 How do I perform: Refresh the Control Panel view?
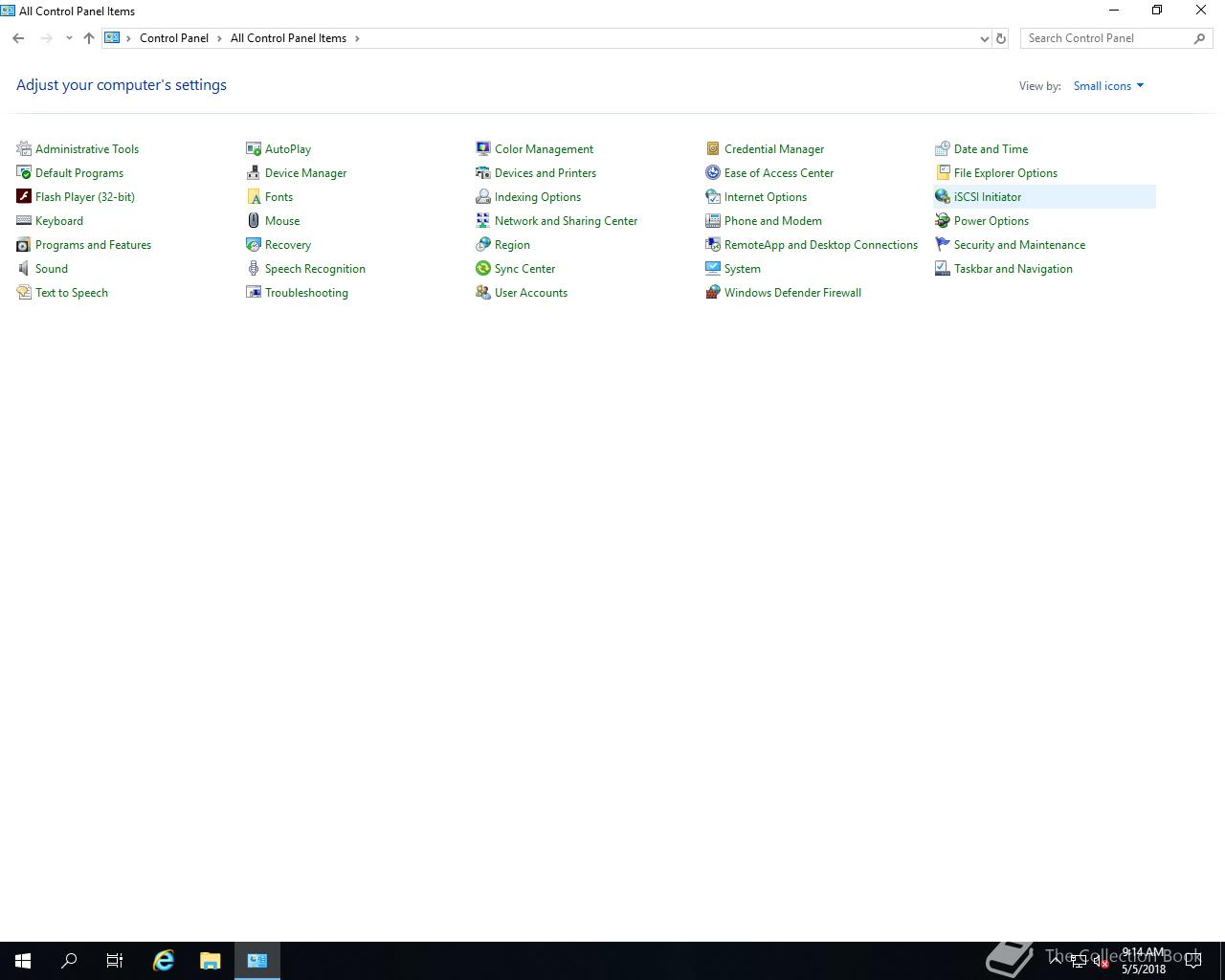pyautogui.click(x=1001, y=38)
